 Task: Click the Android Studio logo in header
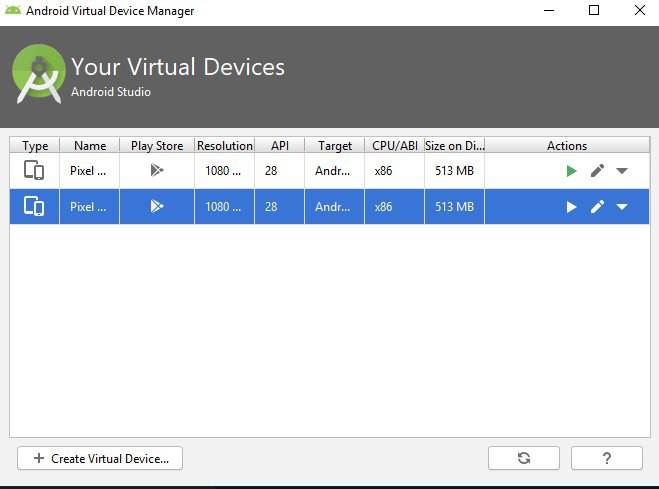(39, 74)
